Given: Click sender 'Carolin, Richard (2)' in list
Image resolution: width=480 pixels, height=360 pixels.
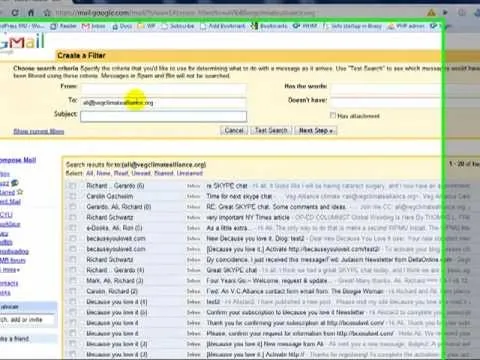Looking at the screenshot, I should point(112,291).
